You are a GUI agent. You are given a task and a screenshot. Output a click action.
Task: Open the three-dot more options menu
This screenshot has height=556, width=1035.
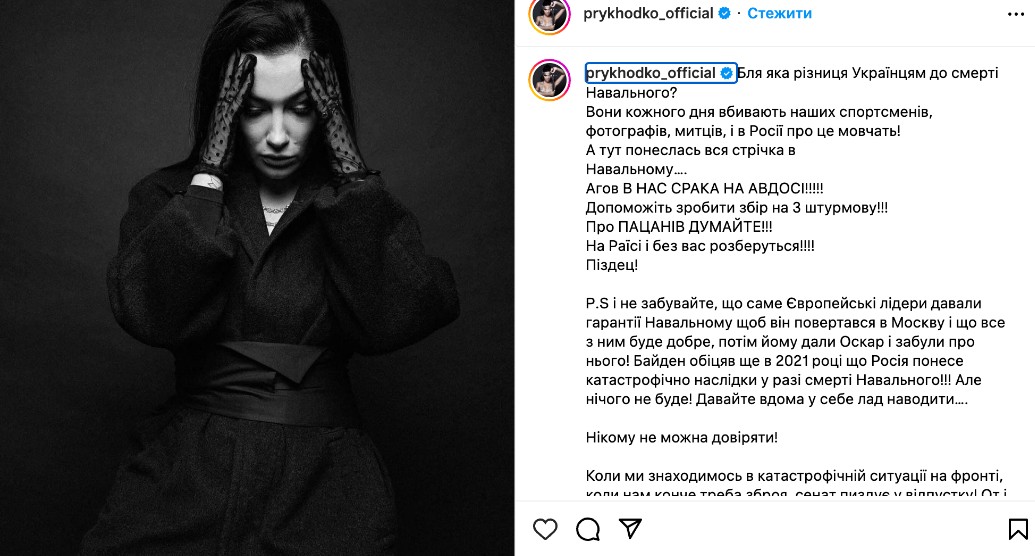pyautogui.click(x=1016, y=14)
